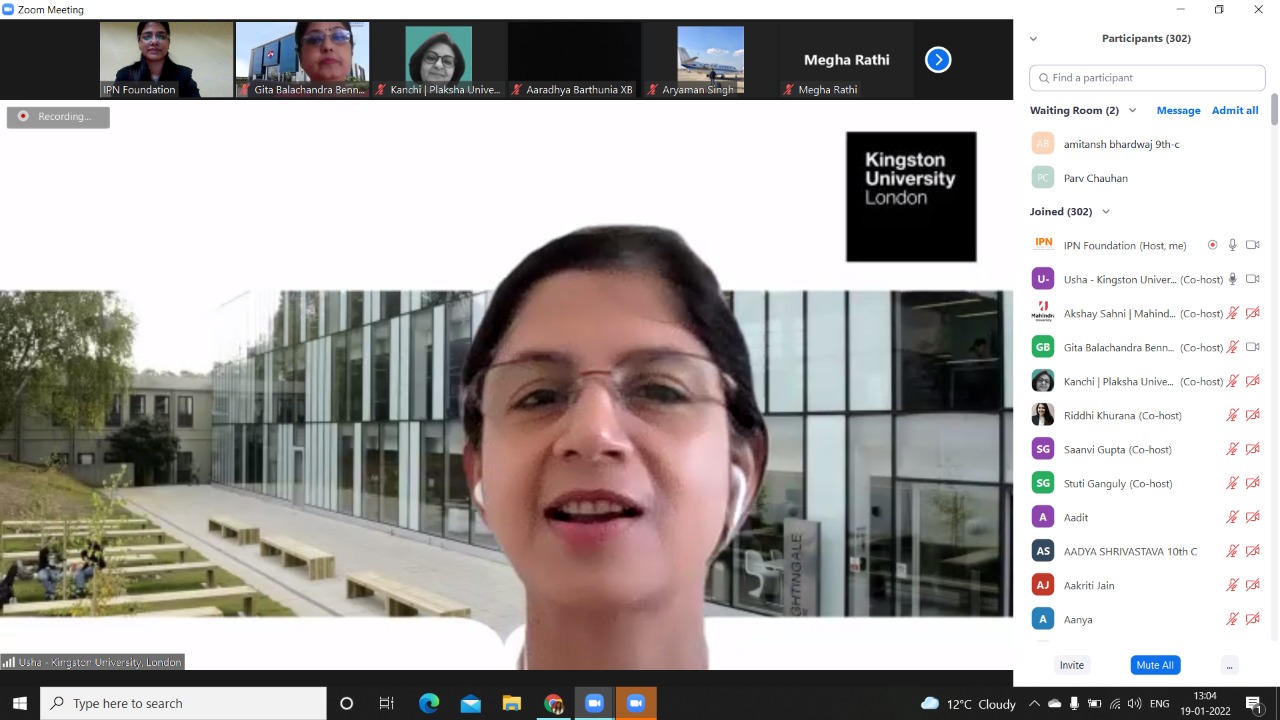Click Riddhi Khurana's disabled camera icon
1280x720 pixels.
pos(1252,415)
